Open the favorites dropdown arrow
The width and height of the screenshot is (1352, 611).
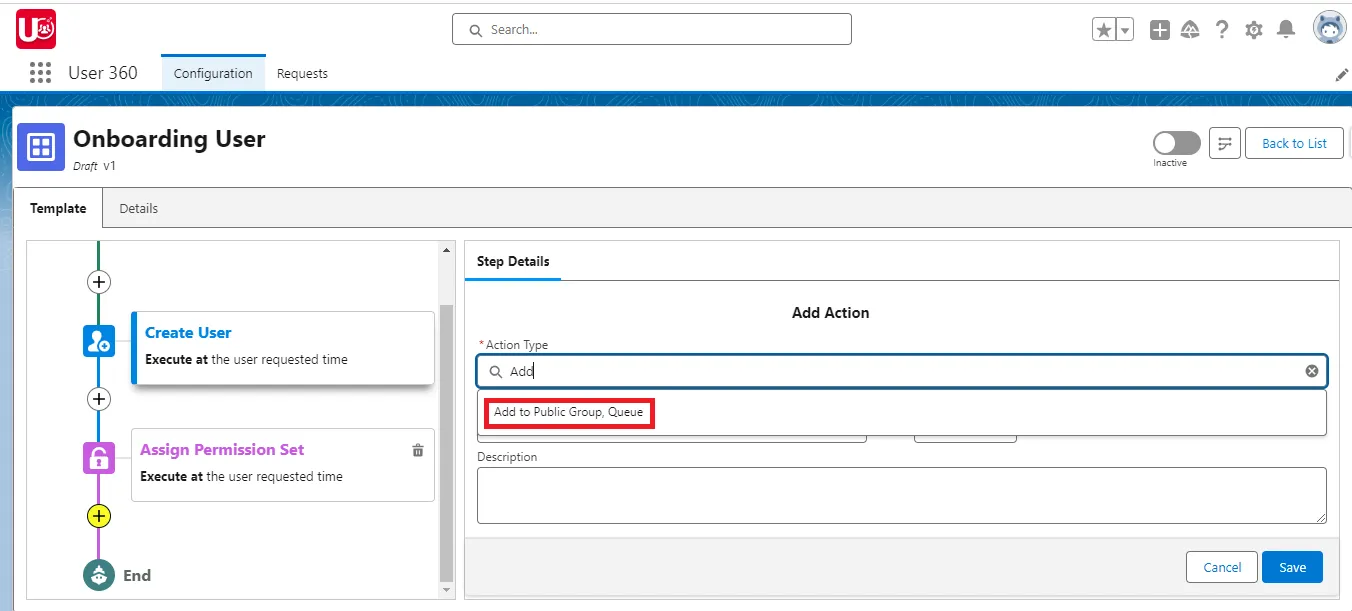pos(1123,29)
